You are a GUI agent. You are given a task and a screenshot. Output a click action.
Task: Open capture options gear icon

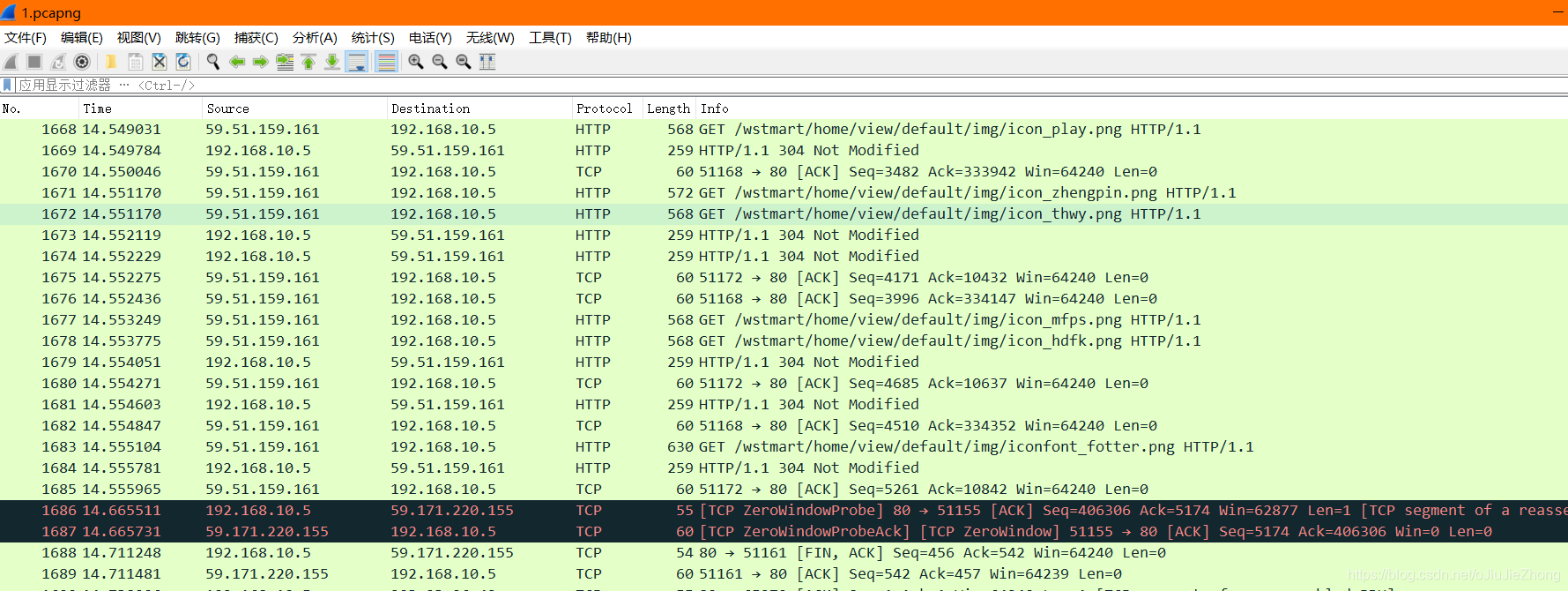point(82,62)
